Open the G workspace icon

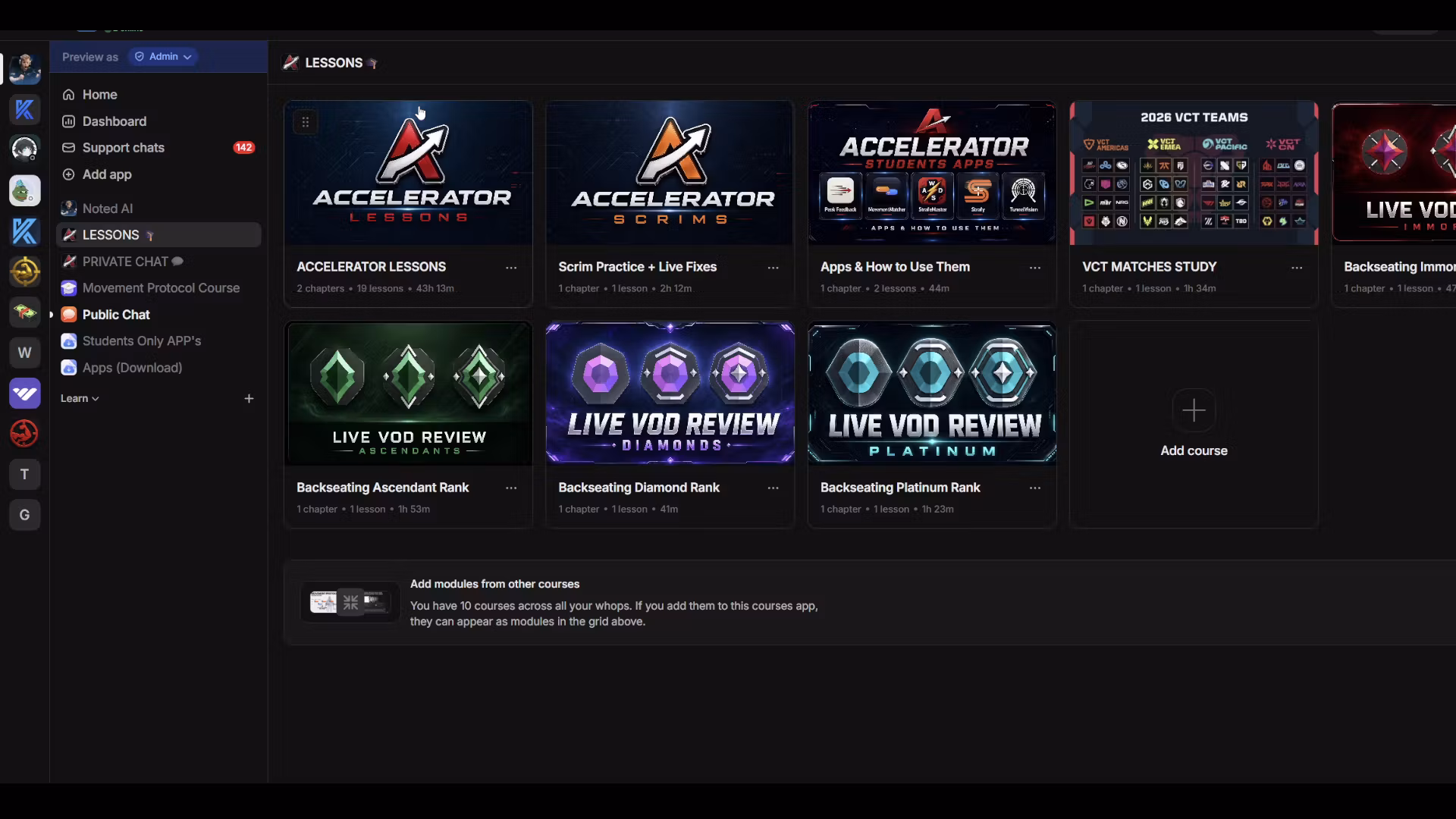24,515
